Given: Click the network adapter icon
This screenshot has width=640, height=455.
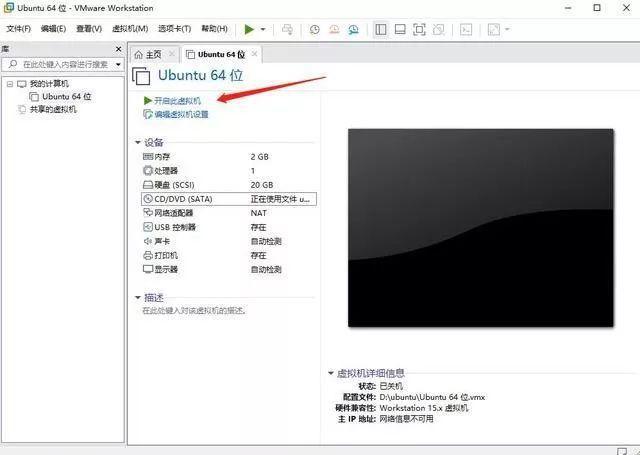Looking at the screenshot, I should pos(148,213).
